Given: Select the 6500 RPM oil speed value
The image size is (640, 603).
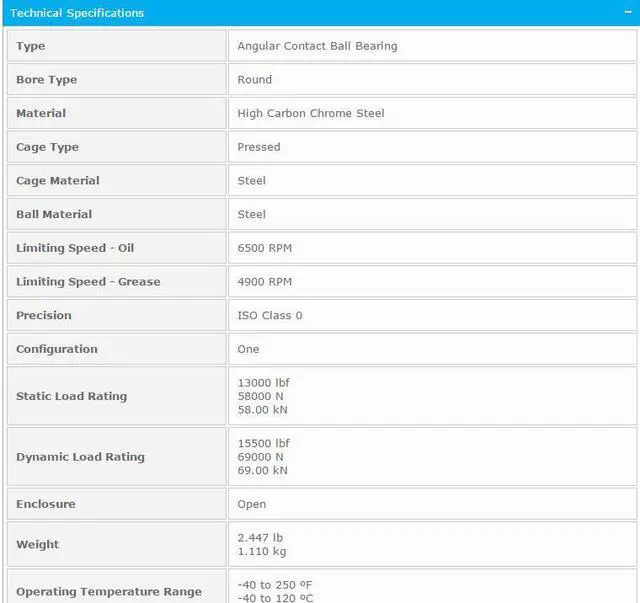Looking at the screenshot, I should click(x=265, y=248).
